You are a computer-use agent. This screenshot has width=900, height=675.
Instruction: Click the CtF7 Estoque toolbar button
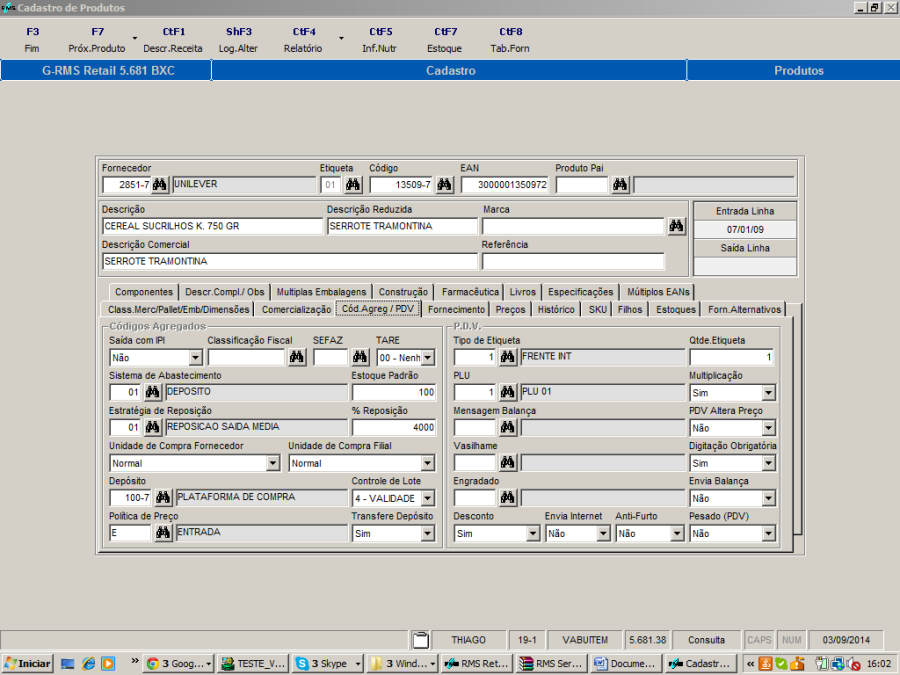(444, 40)
